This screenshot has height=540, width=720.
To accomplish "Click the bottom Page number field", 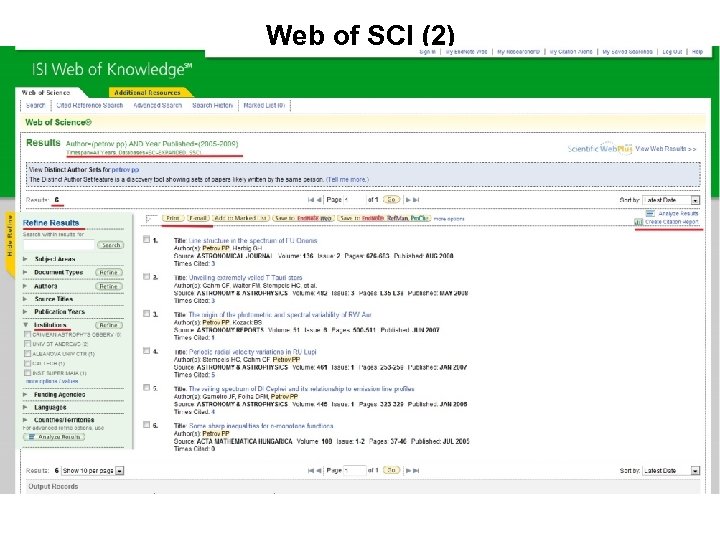I will (x=354, y=471).
